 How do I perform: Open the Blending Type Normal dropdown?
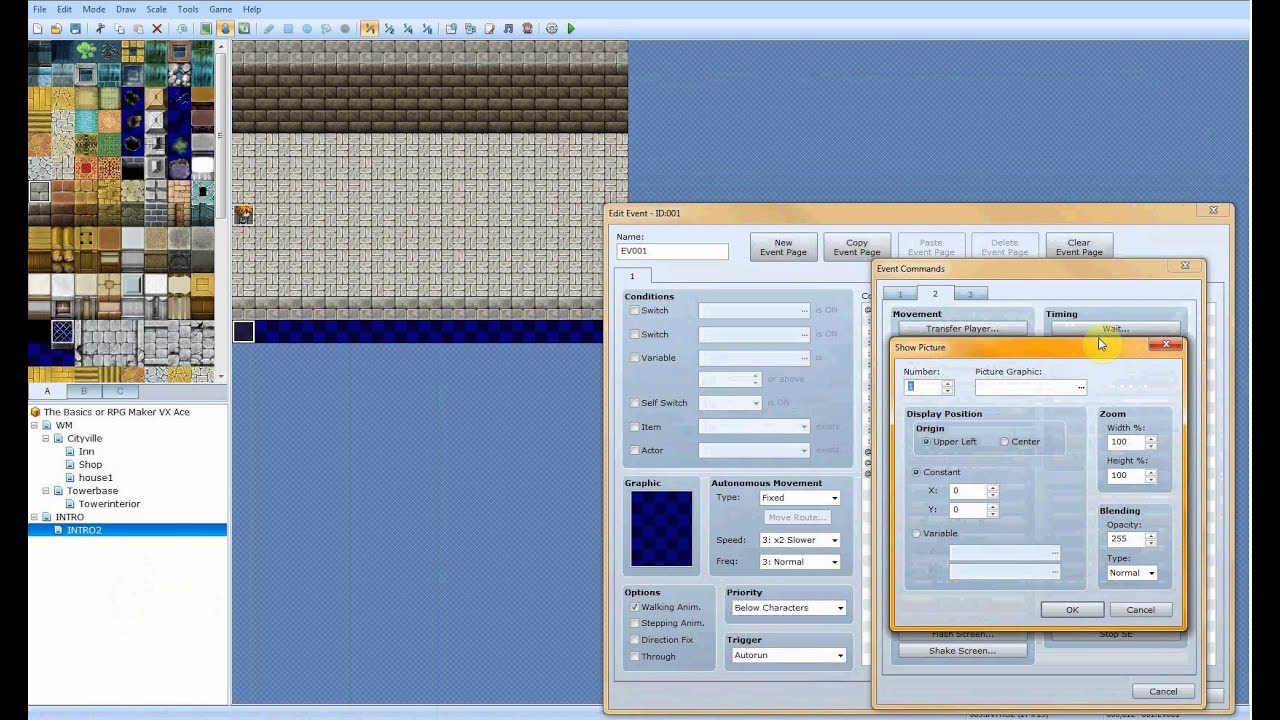pyautogui.click(x=1132, y=573)
